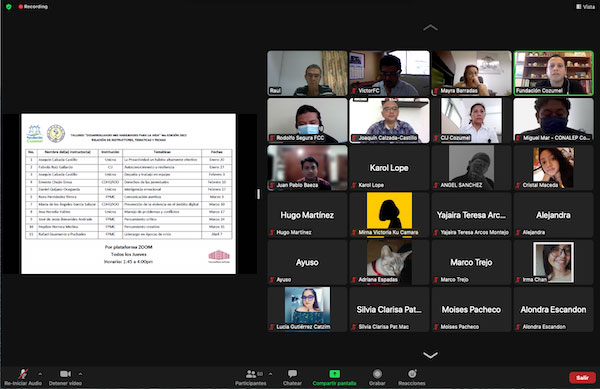600x389 pixels.
Task: Expand video options arrow beside camera
Action: (80, 374)
